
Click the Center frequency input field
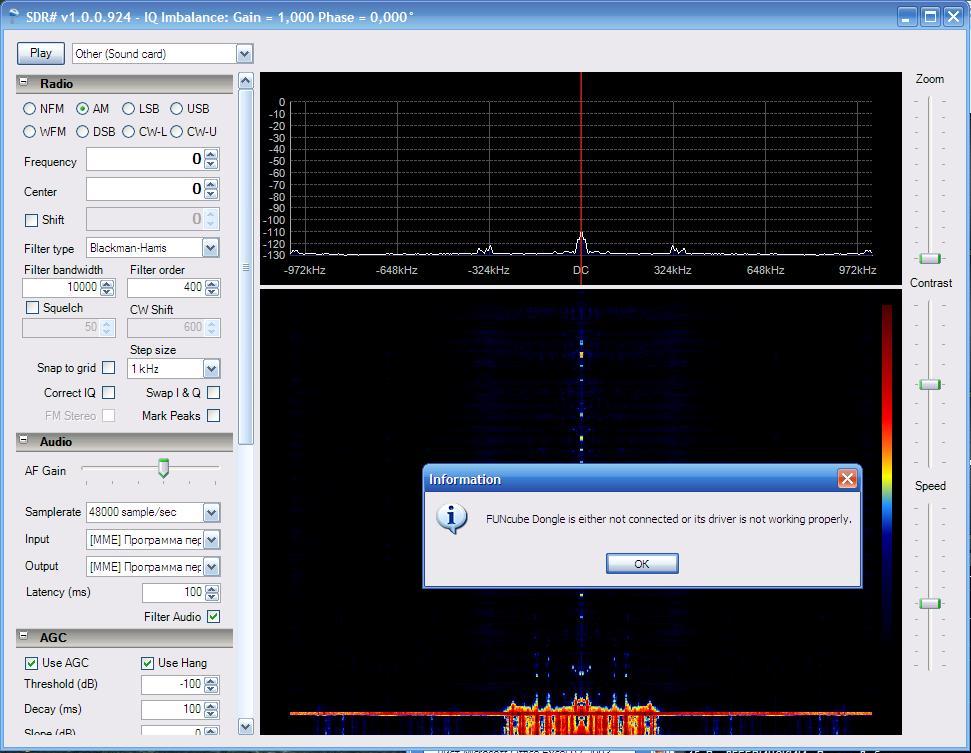coord(146,189)
